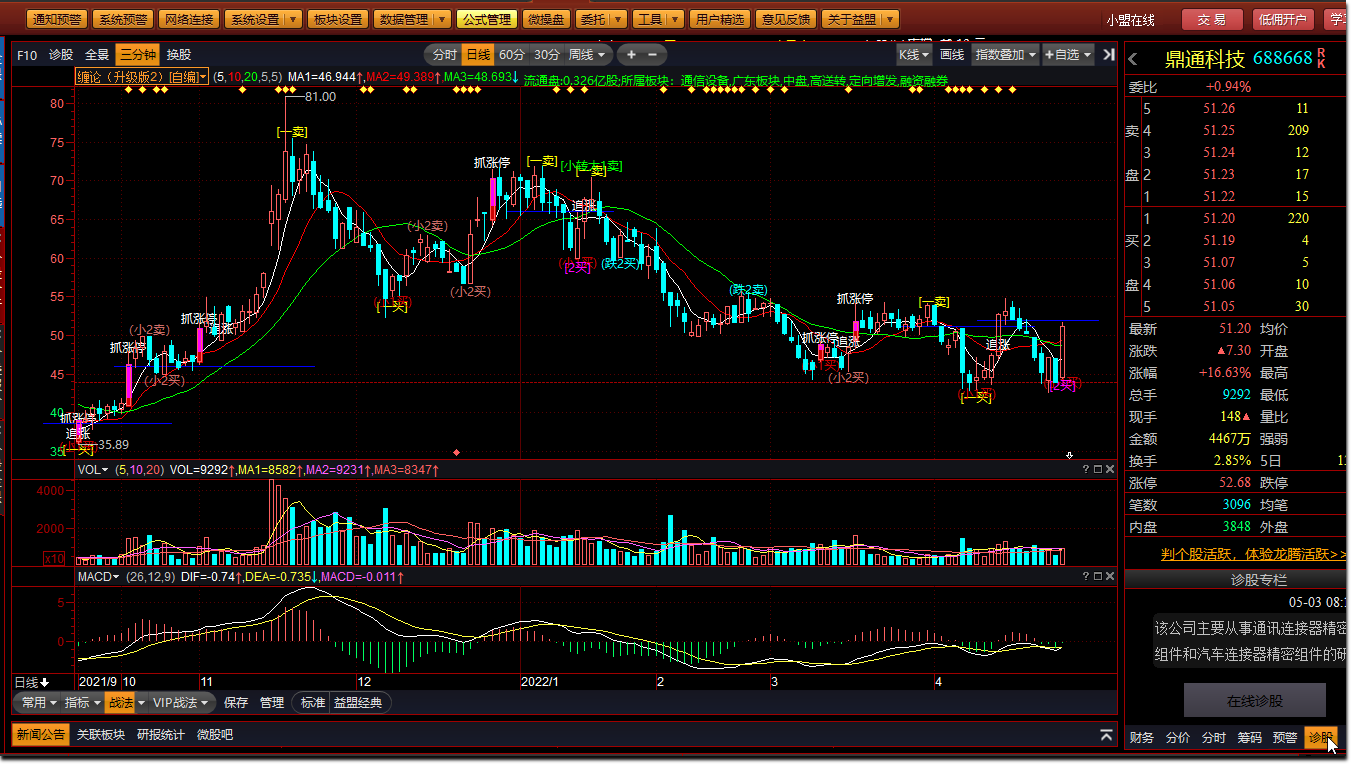Open the 关于益盟 menu

click(860, 19)
